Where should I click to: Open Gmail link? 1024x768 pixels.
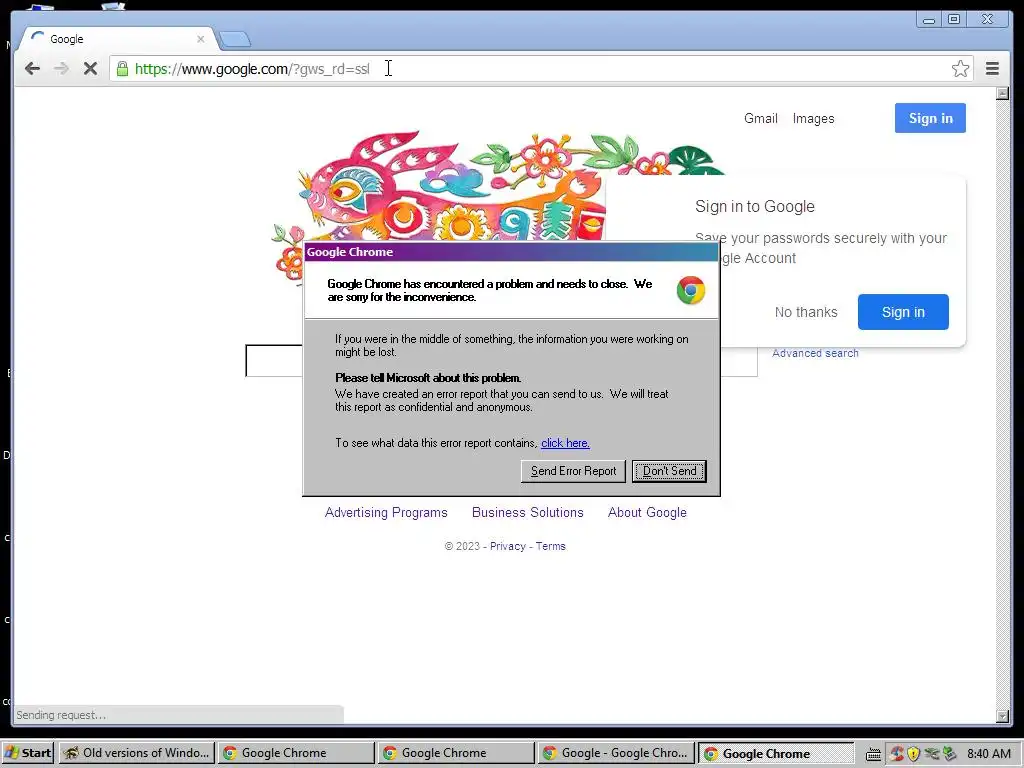point(761,118)
